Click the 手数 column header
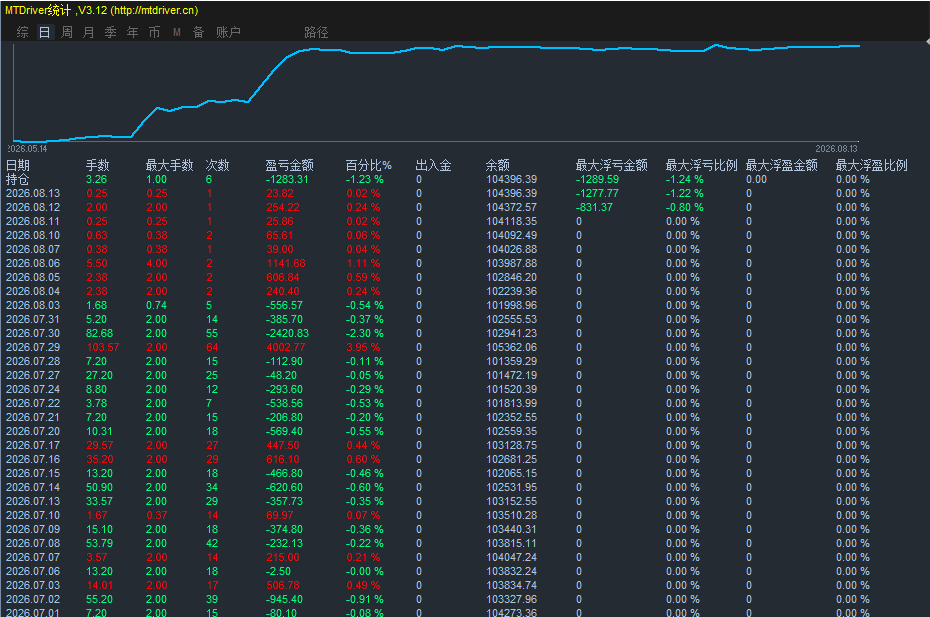The height and width of the screenshot is (617, 930). [x=98, y=165]
